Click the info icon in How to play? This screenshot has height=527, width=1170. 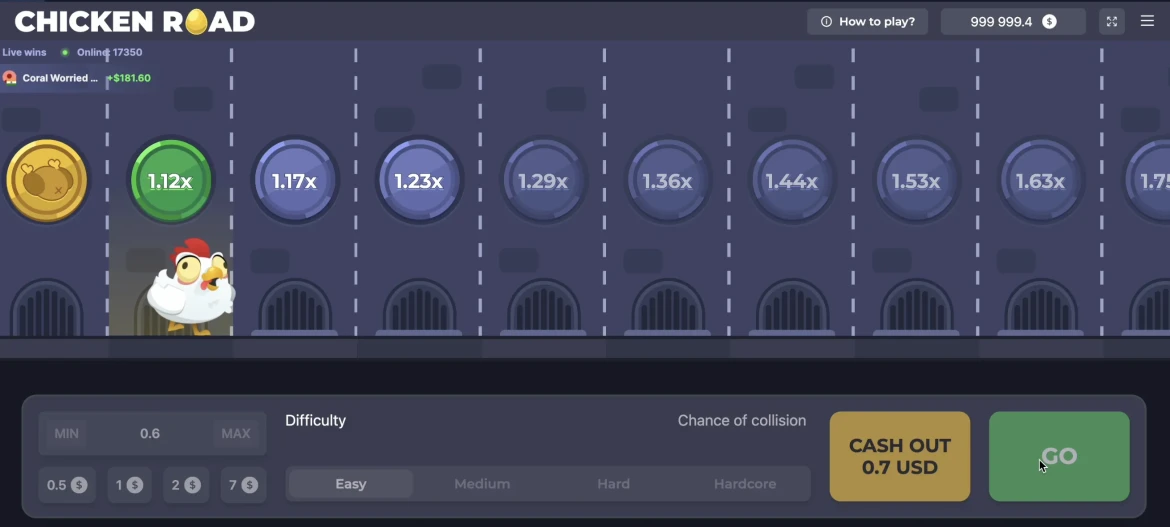(x=826, y=22)
